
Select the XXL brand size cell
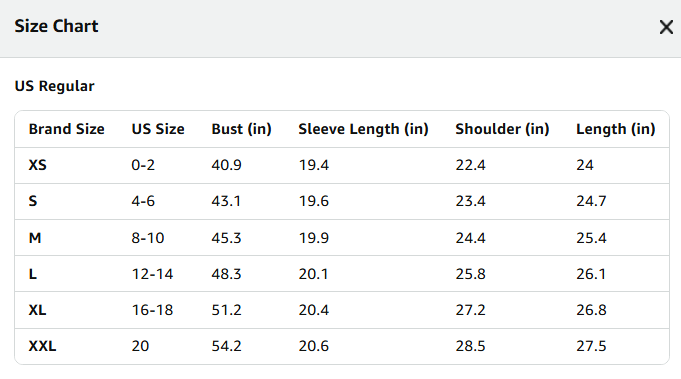tap(42, 346)
